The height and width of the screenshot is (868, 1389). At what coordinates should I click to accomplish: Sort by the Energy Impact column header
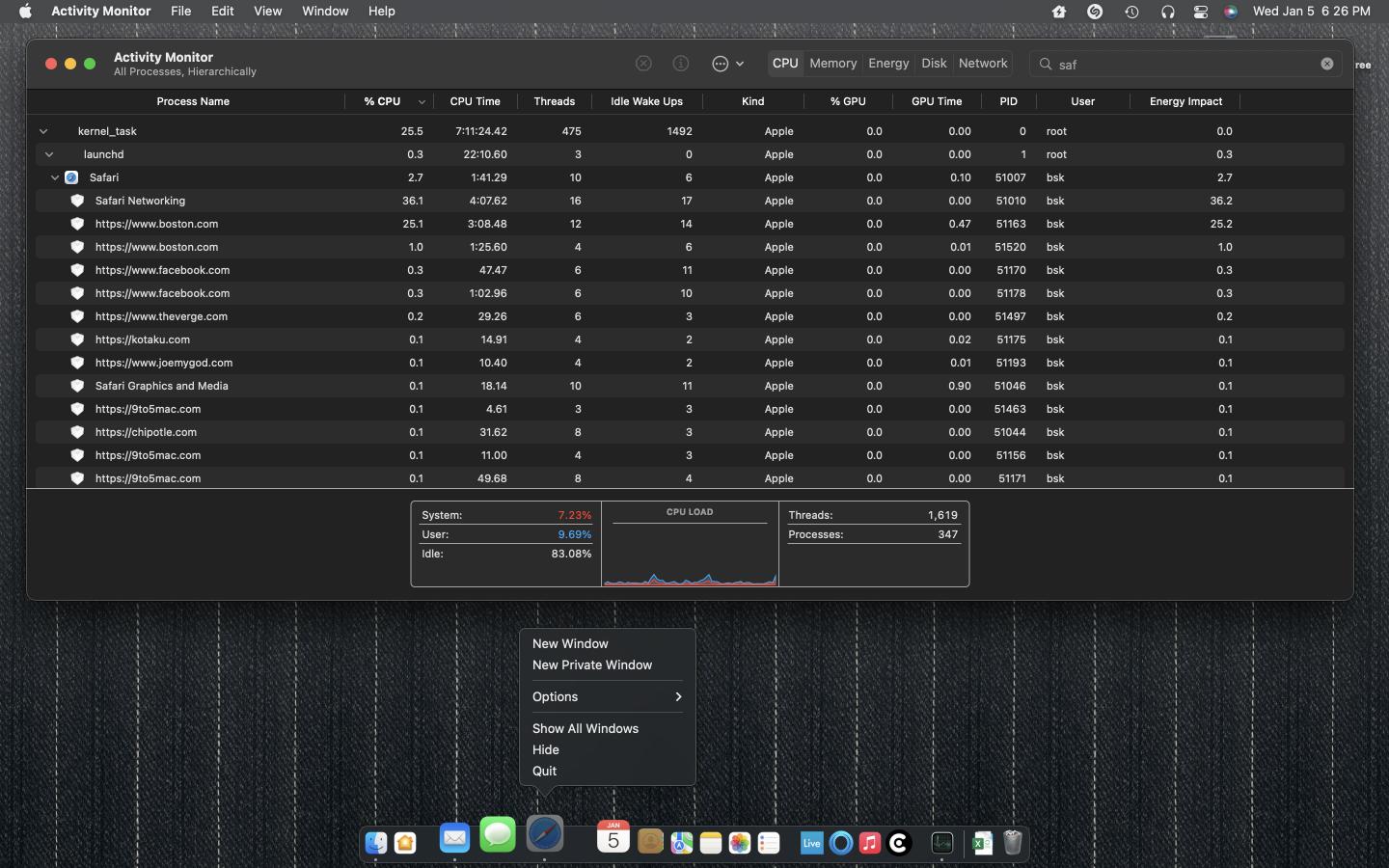pyautogui.click(x=1185, y=101)
